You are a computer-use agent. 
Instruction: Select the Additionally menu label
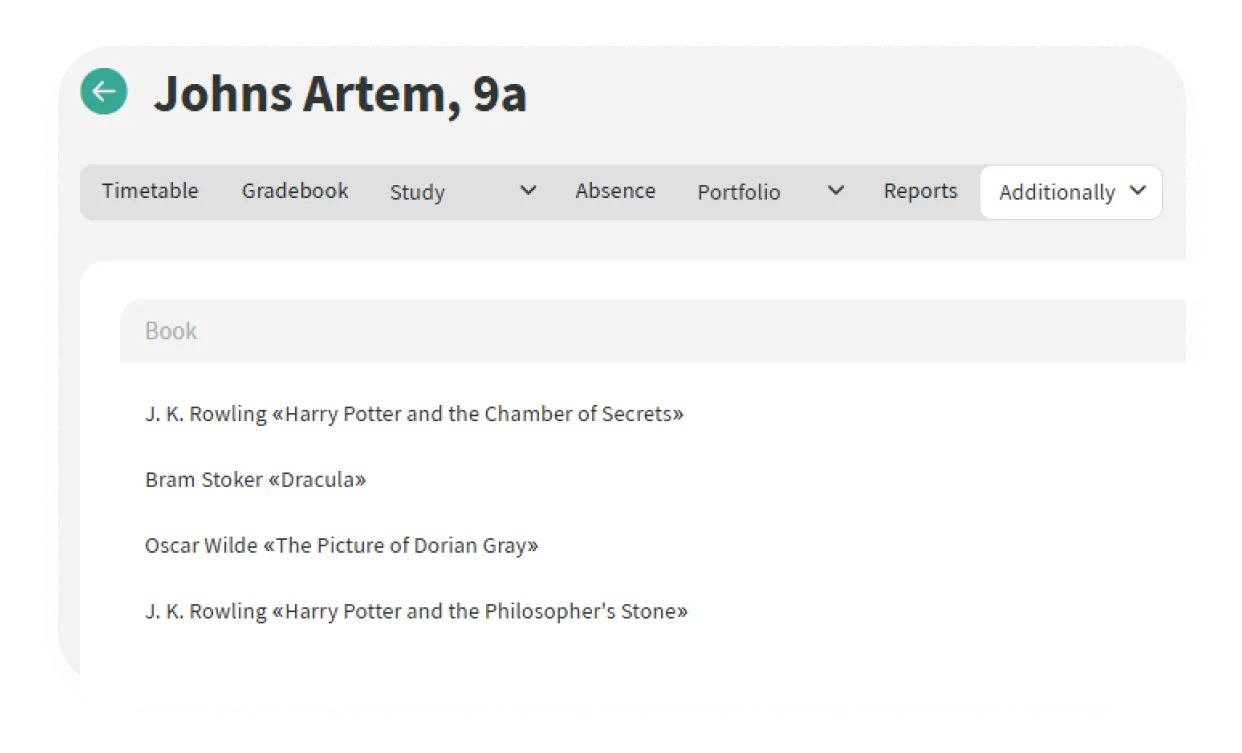[1056, 192]
